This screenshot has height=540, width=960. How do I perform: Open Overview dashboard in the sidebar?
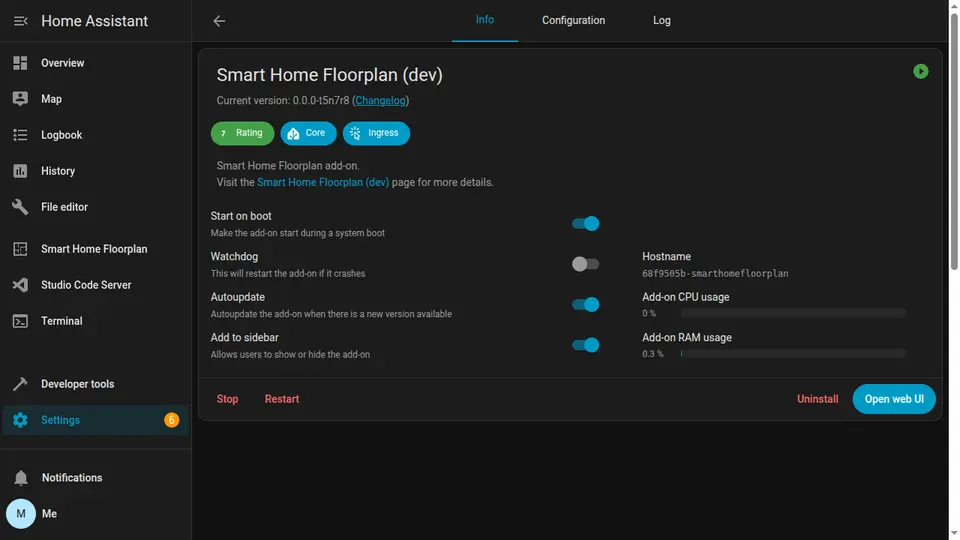point(96,63)
